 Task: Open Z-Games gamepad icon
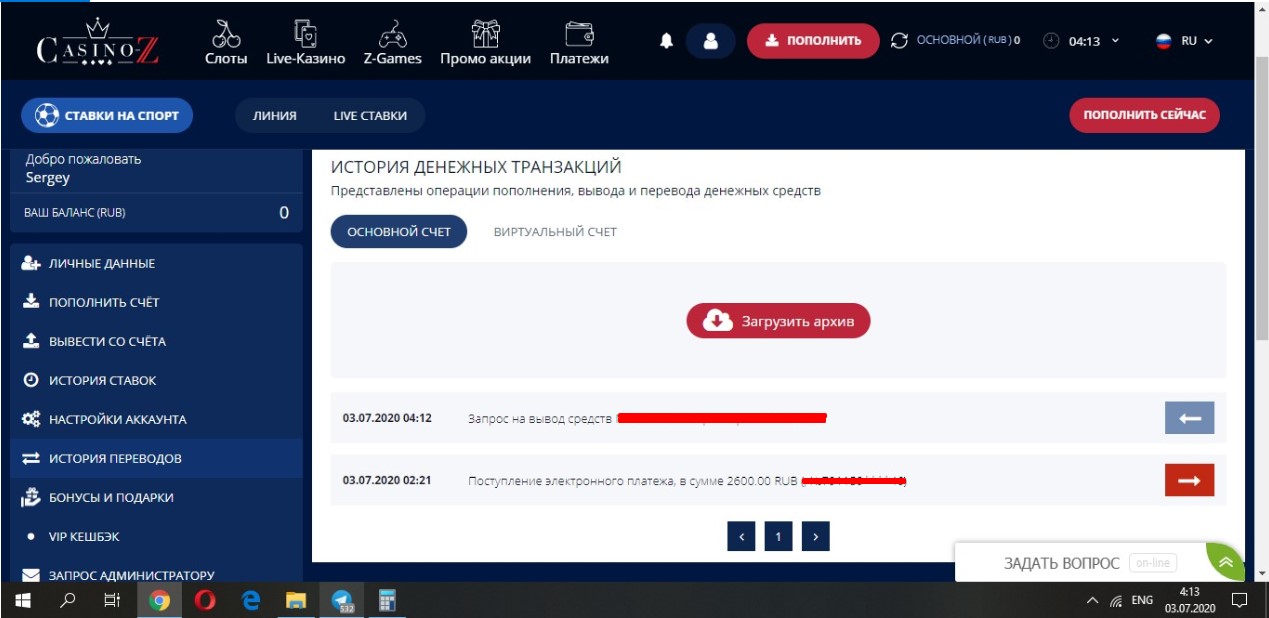[392, 33]
